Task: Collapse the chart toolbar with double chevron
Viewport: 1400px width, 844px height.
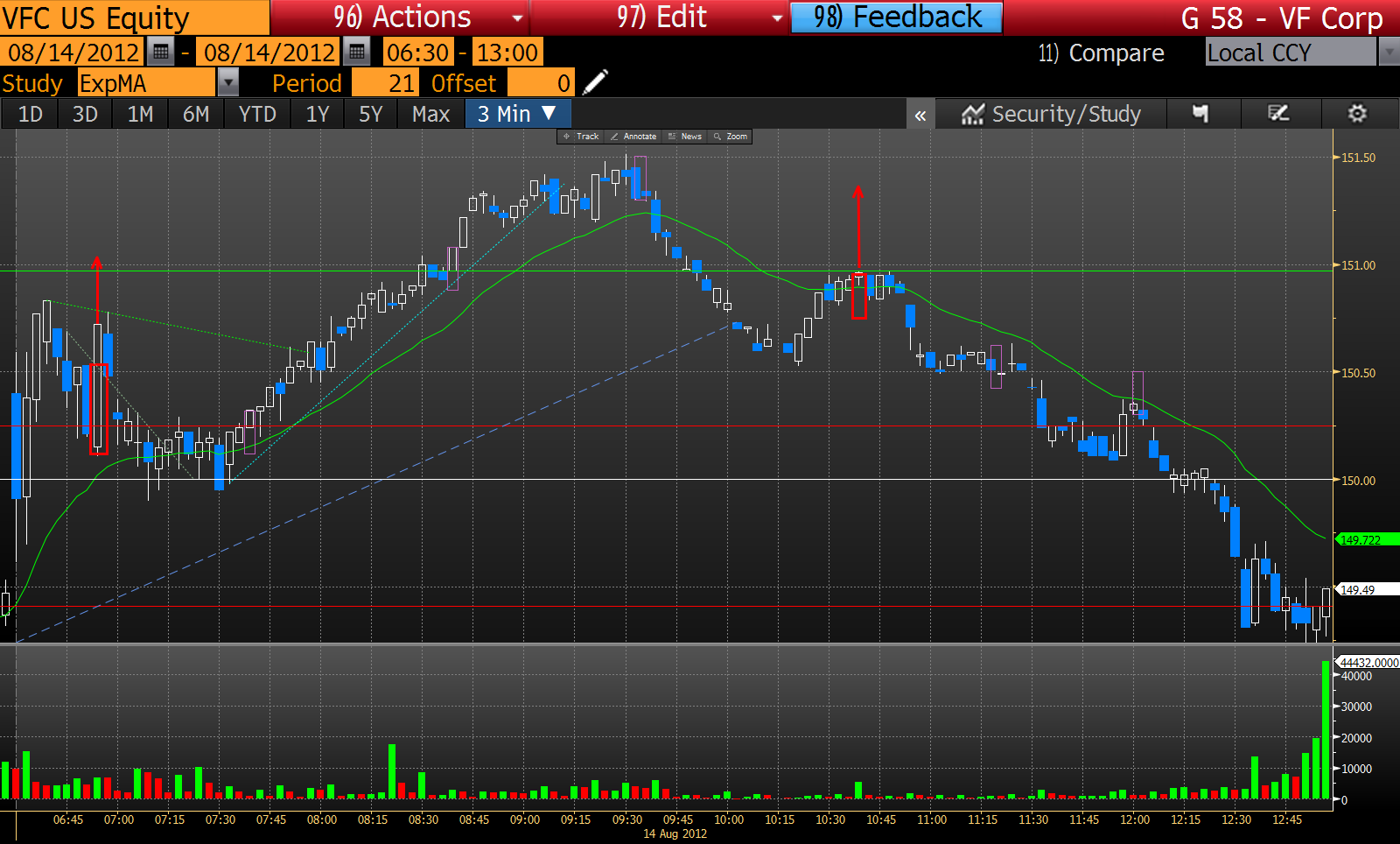Action: [920, 115]
